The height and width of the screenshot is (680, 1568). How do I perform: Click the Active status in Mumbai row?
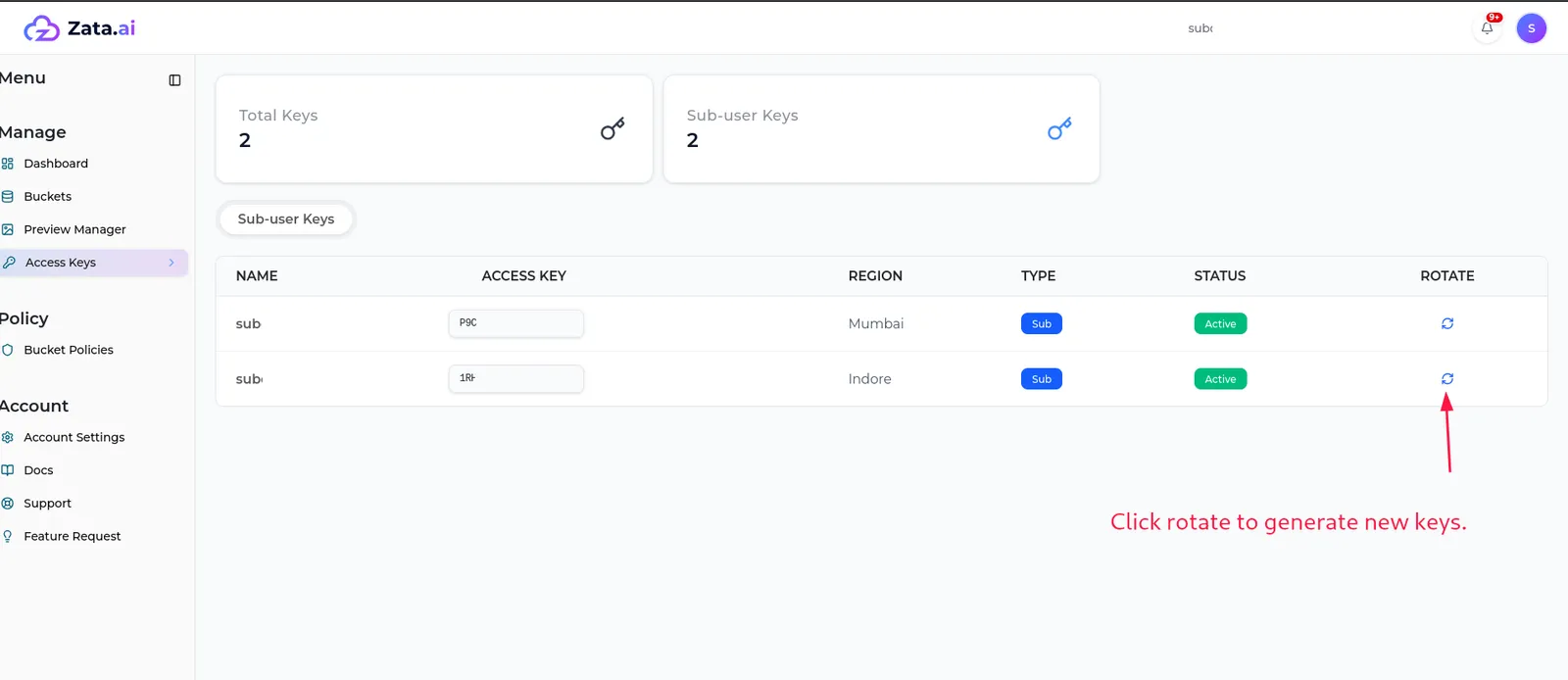tap(1220, 323)
